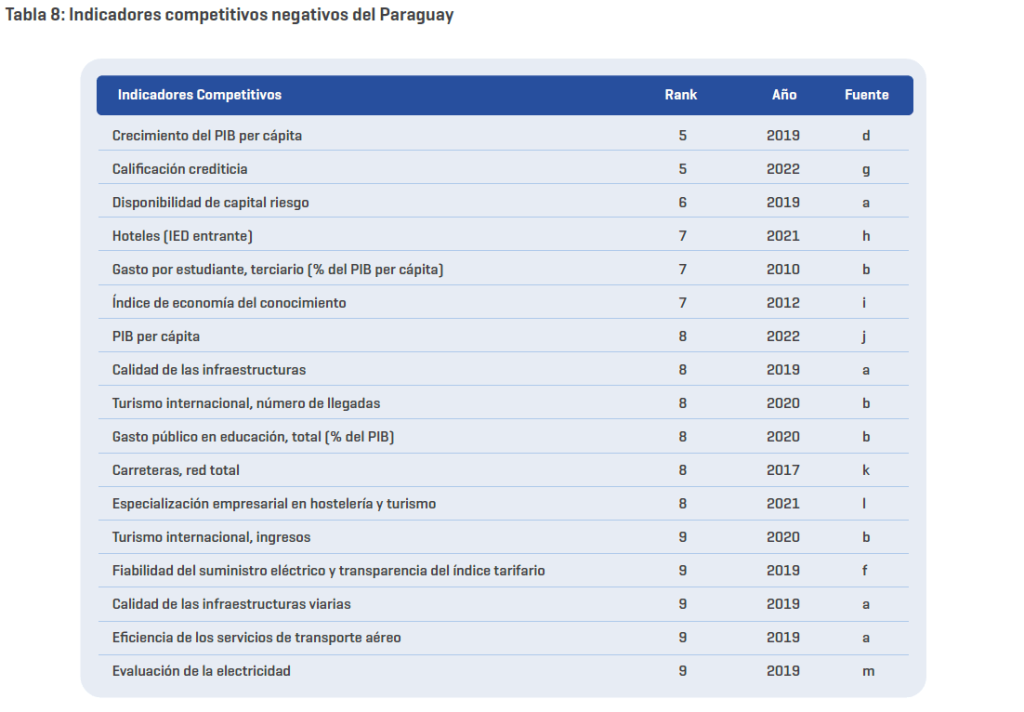Click the 'Rank' column header
1024x712 pixels.
point(681,95)
